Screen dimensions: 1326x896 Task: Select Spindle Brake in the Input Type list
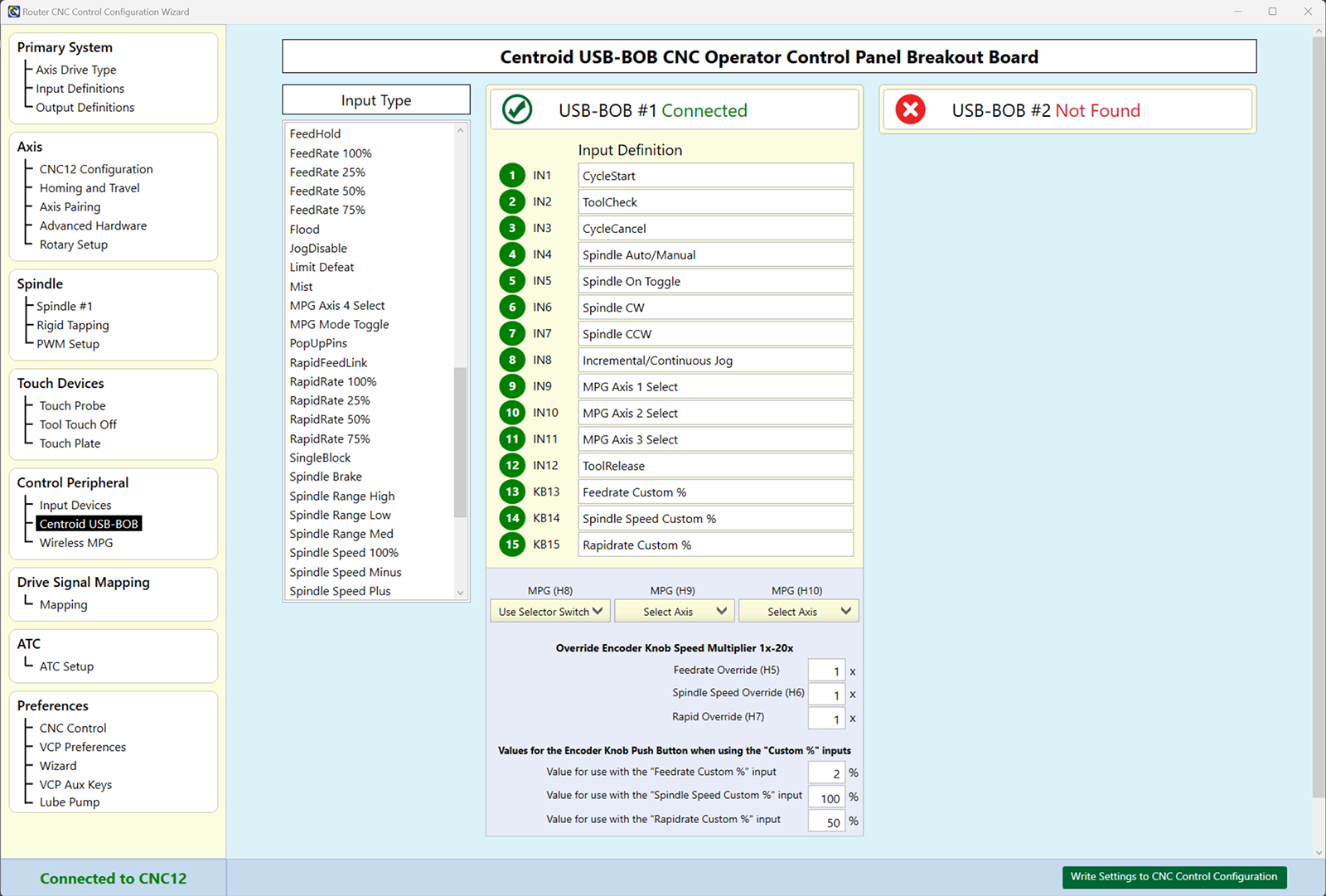326,477
